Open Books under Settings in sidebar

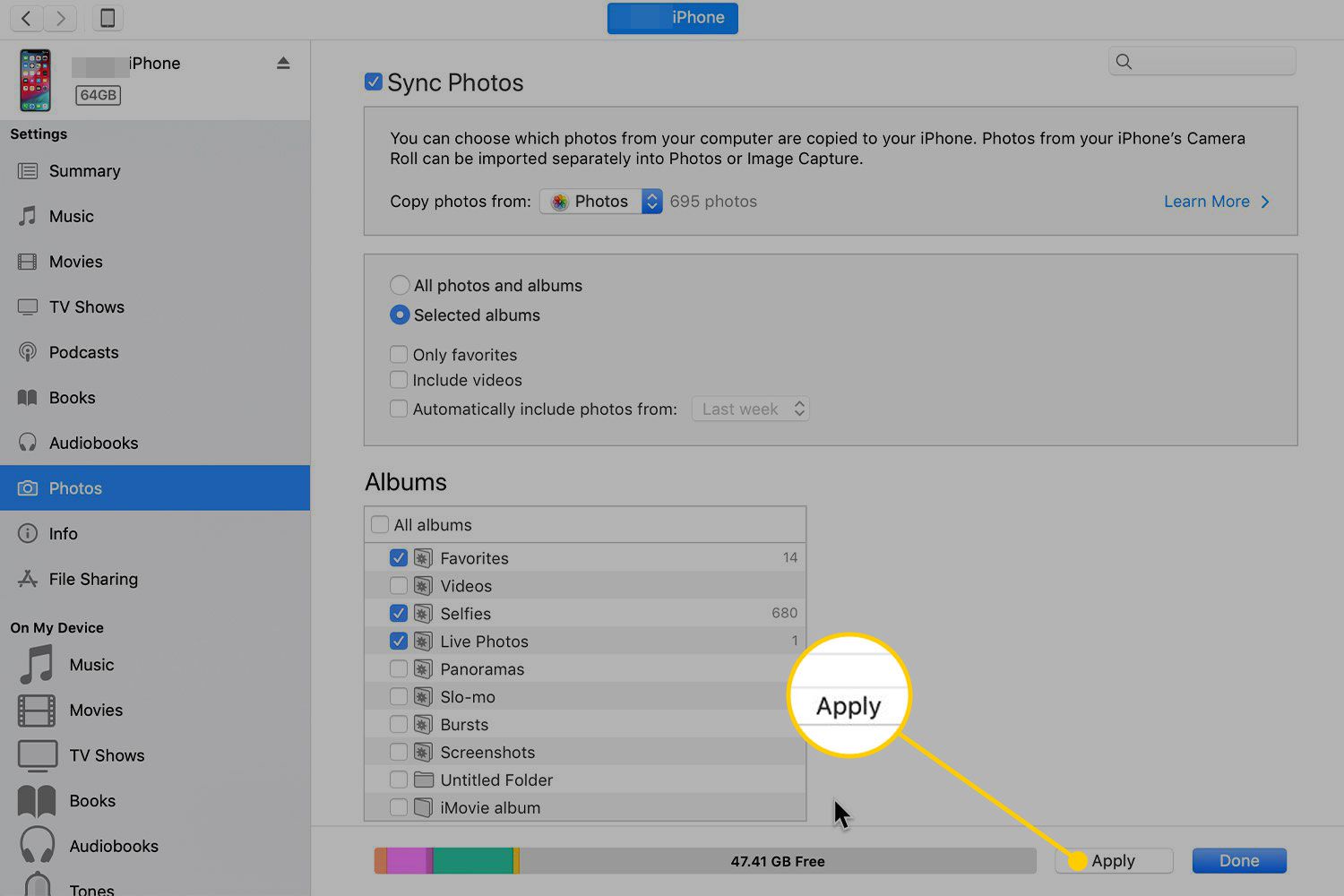point(155,398)
